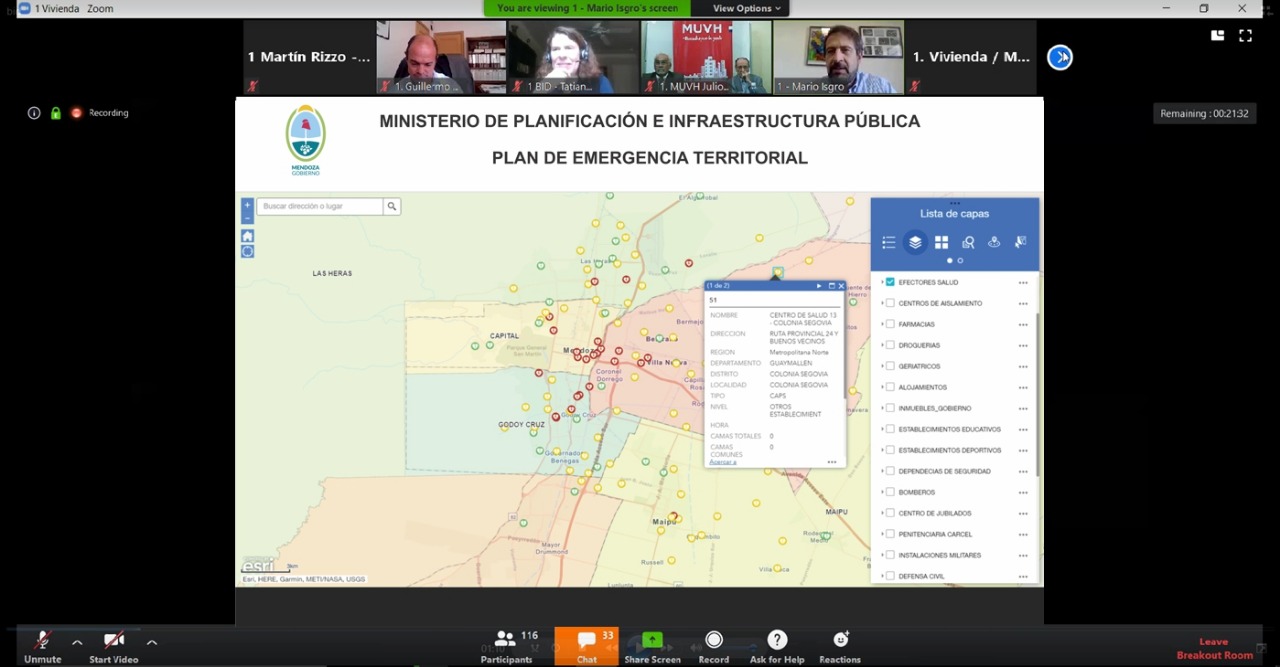Open popup actions three-dot menu
Image resolution: width=1280 pixels, height=667 pixels.
coord(832,462)
